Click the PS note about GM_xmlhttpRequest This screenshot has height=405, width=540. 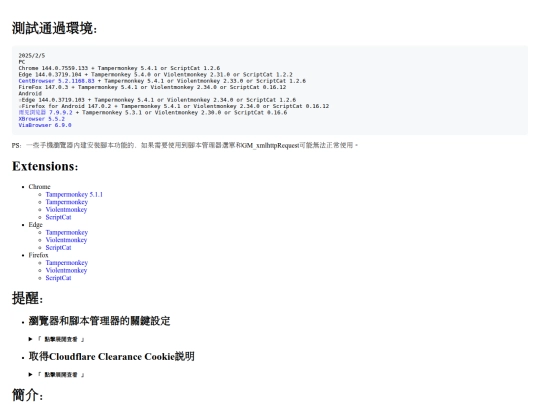(x=185, y=145)
